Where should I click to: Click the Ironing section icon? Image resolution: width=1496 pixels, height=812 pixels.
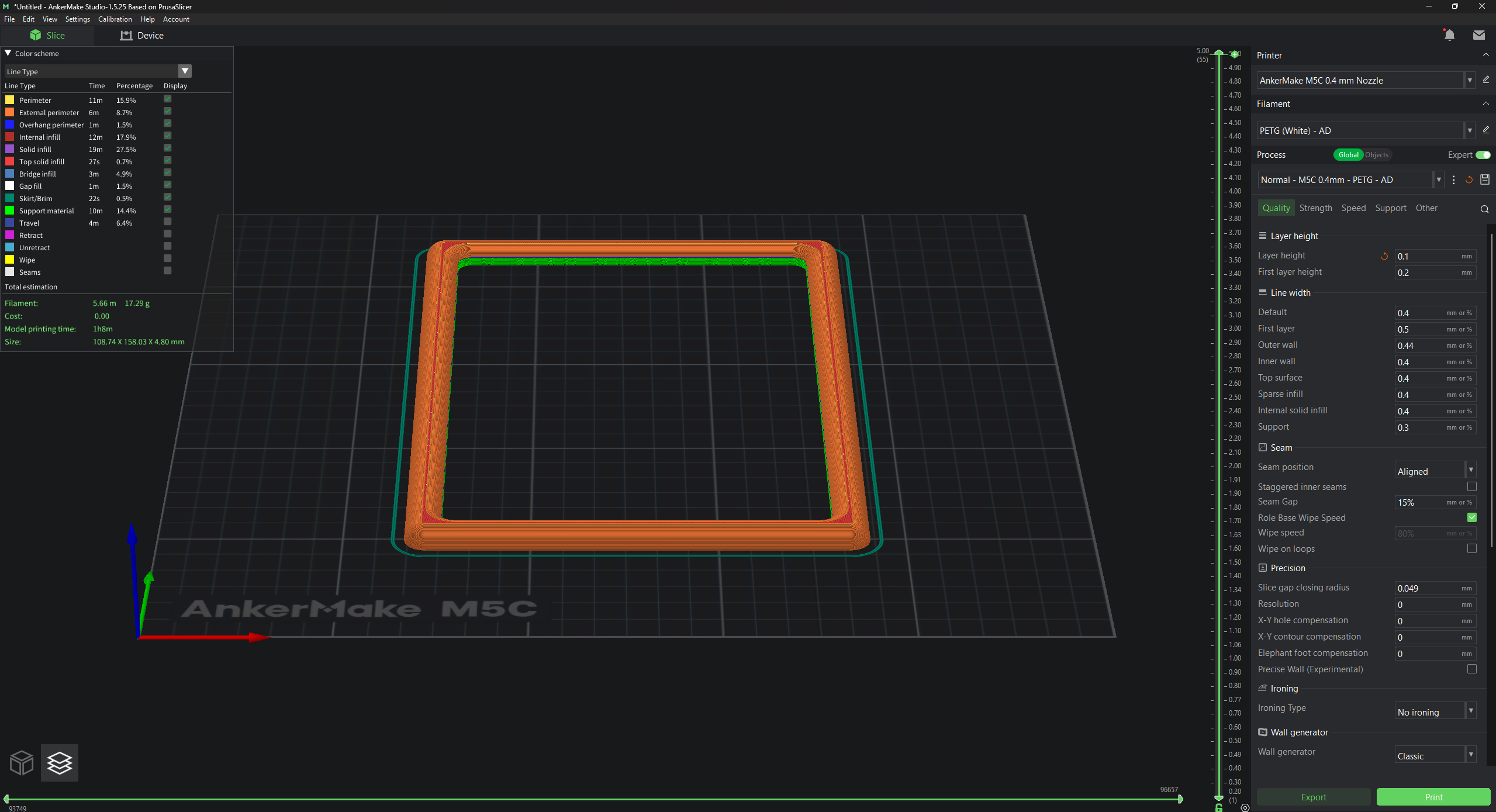pyautogui.click(x=1262, y=688)
